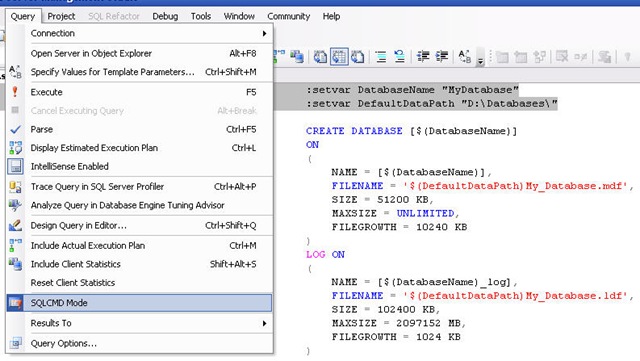Viewport: 640px width, 361px height.
Task: Click Include Client Statistics toolbar button
Action: point(297,57)
